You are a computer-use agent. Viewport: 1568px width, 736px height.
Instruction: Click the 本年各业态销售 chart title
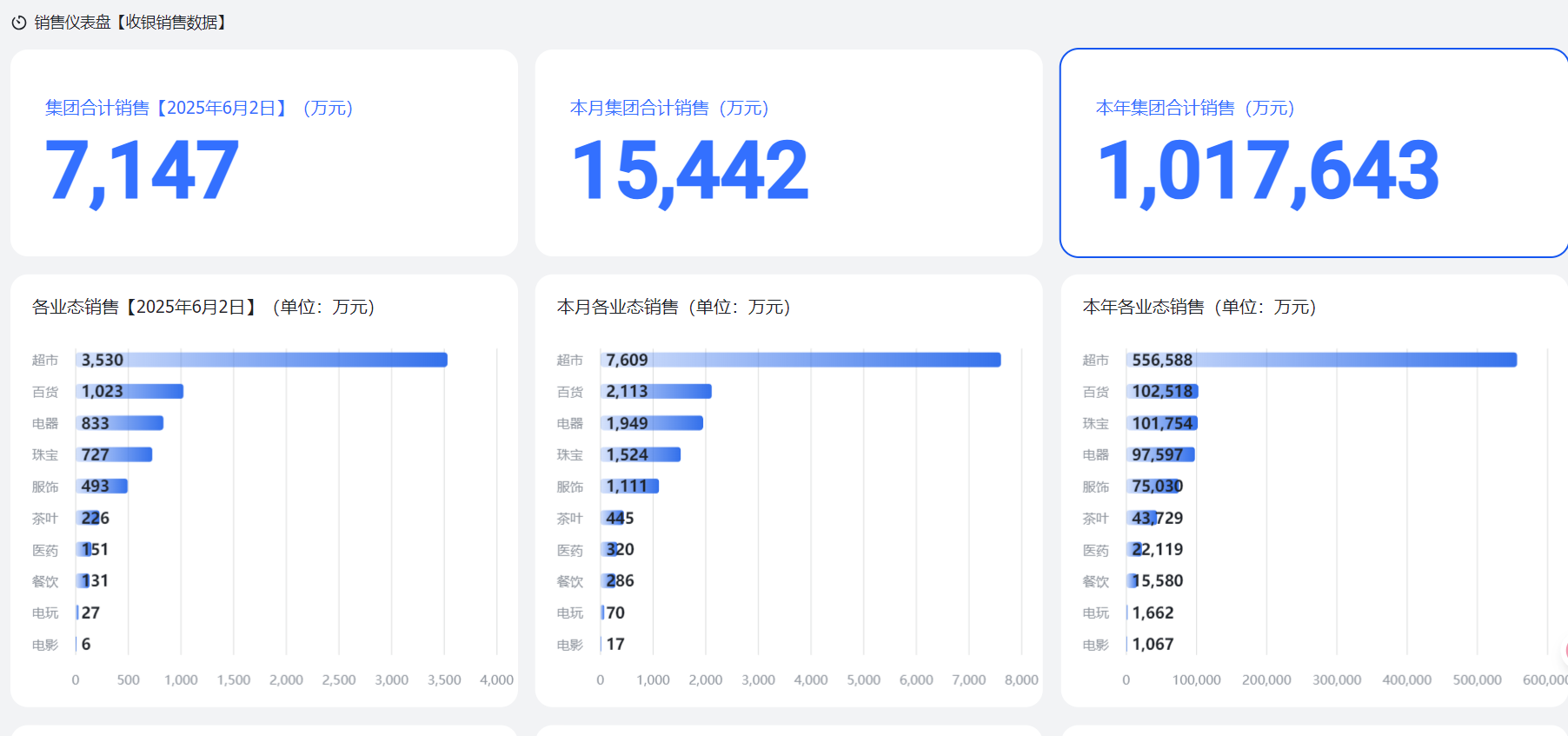(1199, 307)
